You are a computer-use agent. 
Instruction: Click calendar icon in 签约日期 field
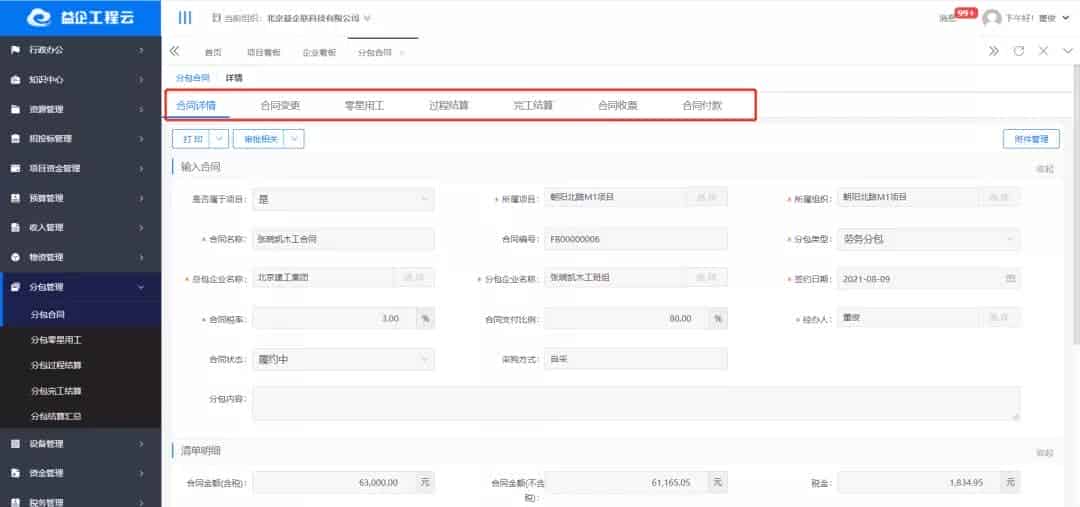coord(1010,279)
